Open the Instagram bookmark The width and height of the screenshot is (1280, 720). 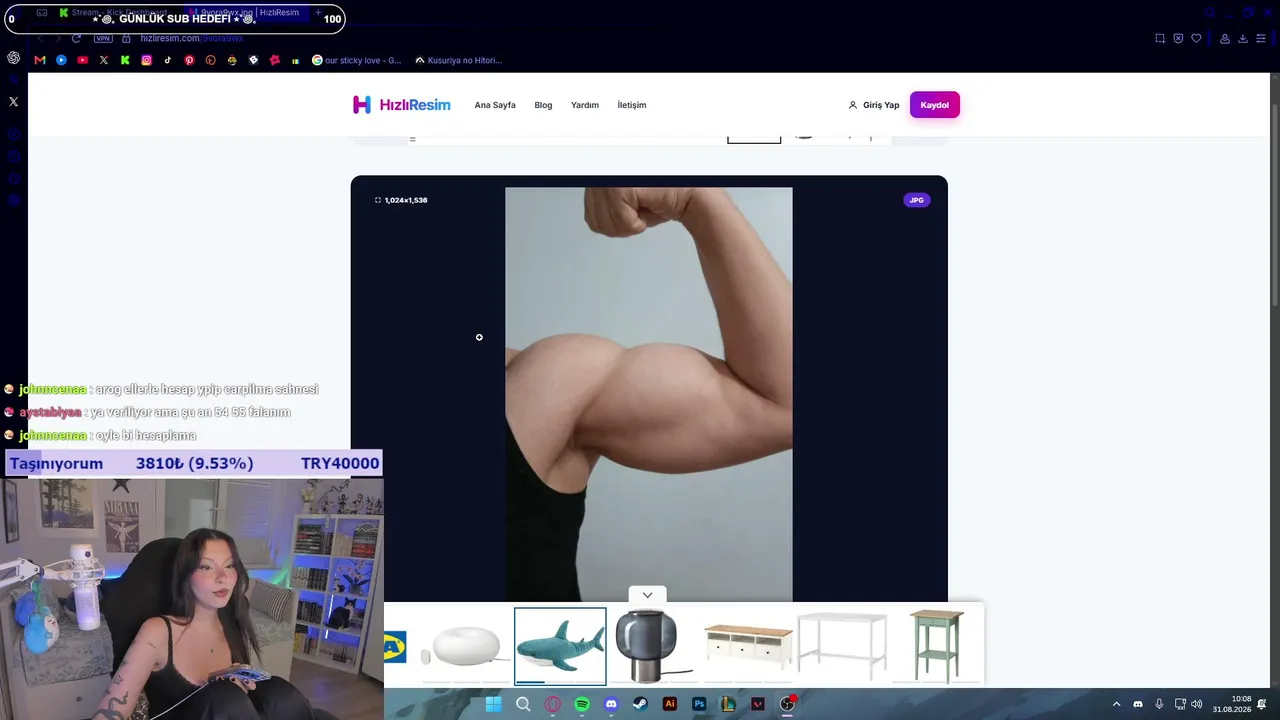click(x=146, y=60)
